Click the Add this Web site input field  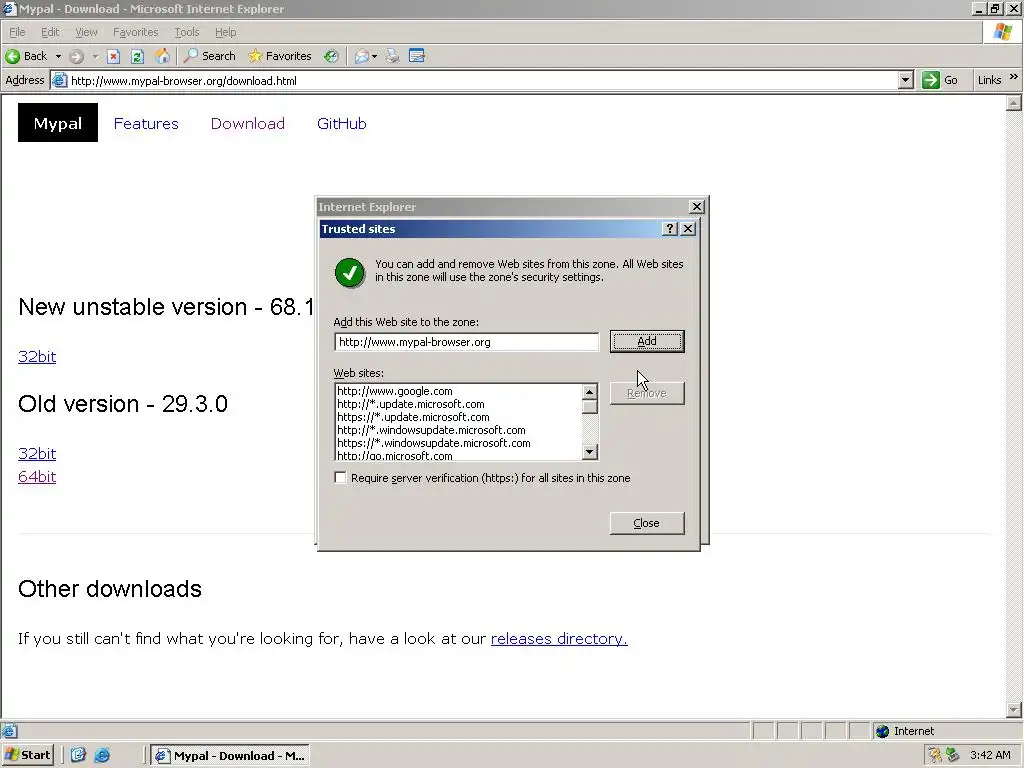pyautogui.click(x=466, y=342)
